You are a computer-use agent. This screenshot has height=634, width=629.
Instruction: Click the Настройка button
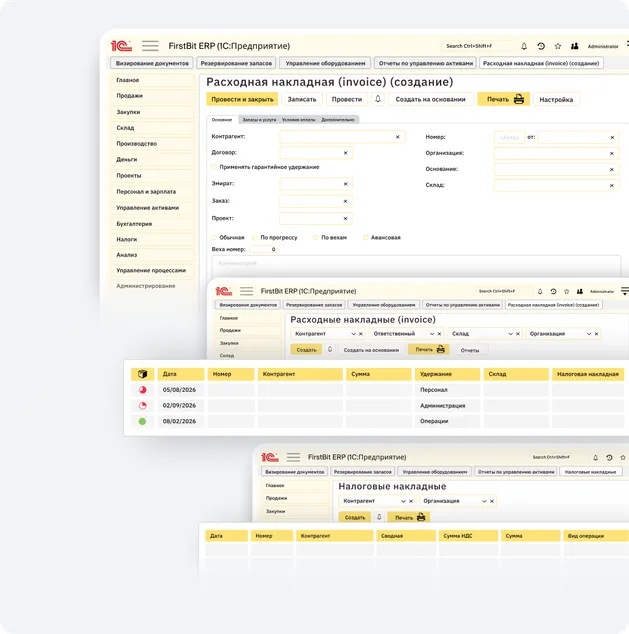pos(556,99)
